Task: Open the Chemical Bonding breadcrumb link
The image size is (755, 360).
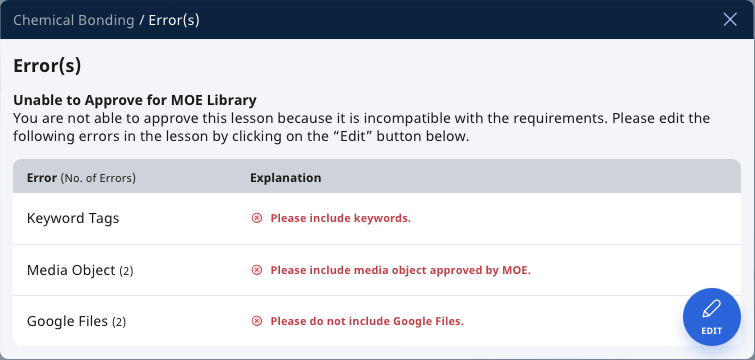Action: click(74, 20)
